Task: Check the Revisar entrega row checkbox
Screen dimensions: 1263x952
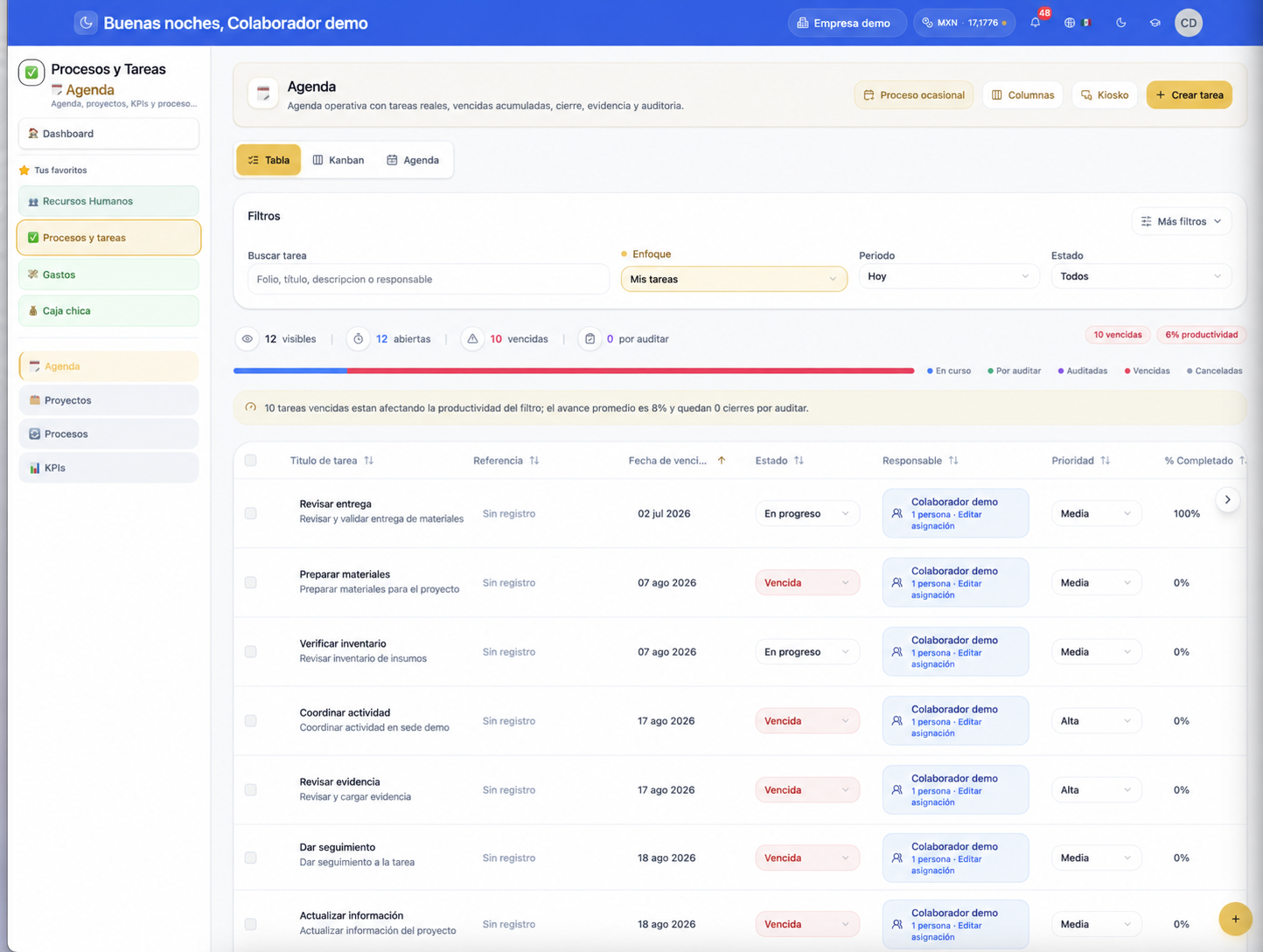Action: pyautogui.click(x=251, y=513)
